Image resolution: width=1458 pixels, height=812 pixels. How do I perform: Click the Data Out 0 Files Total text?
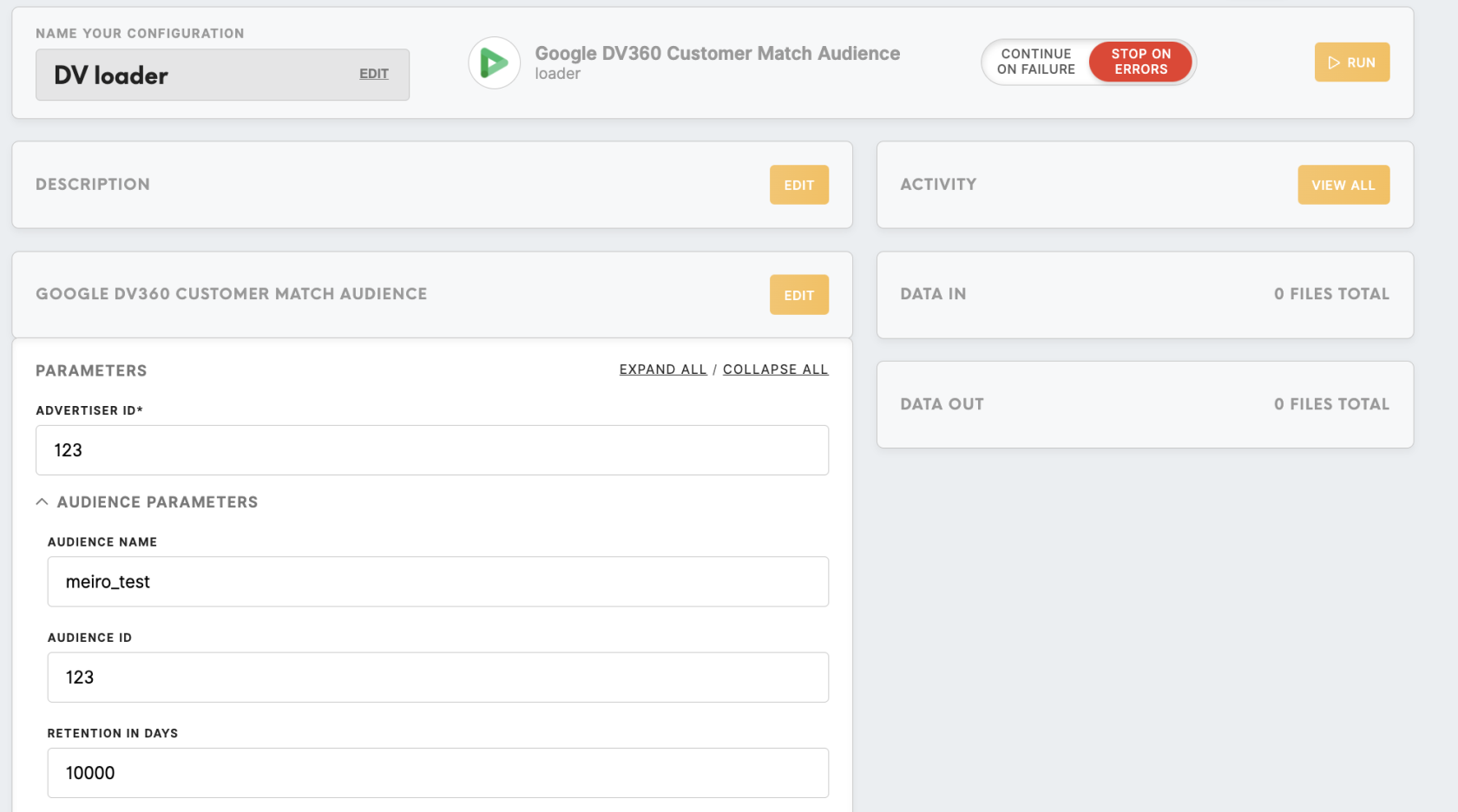pos(1331,404)
